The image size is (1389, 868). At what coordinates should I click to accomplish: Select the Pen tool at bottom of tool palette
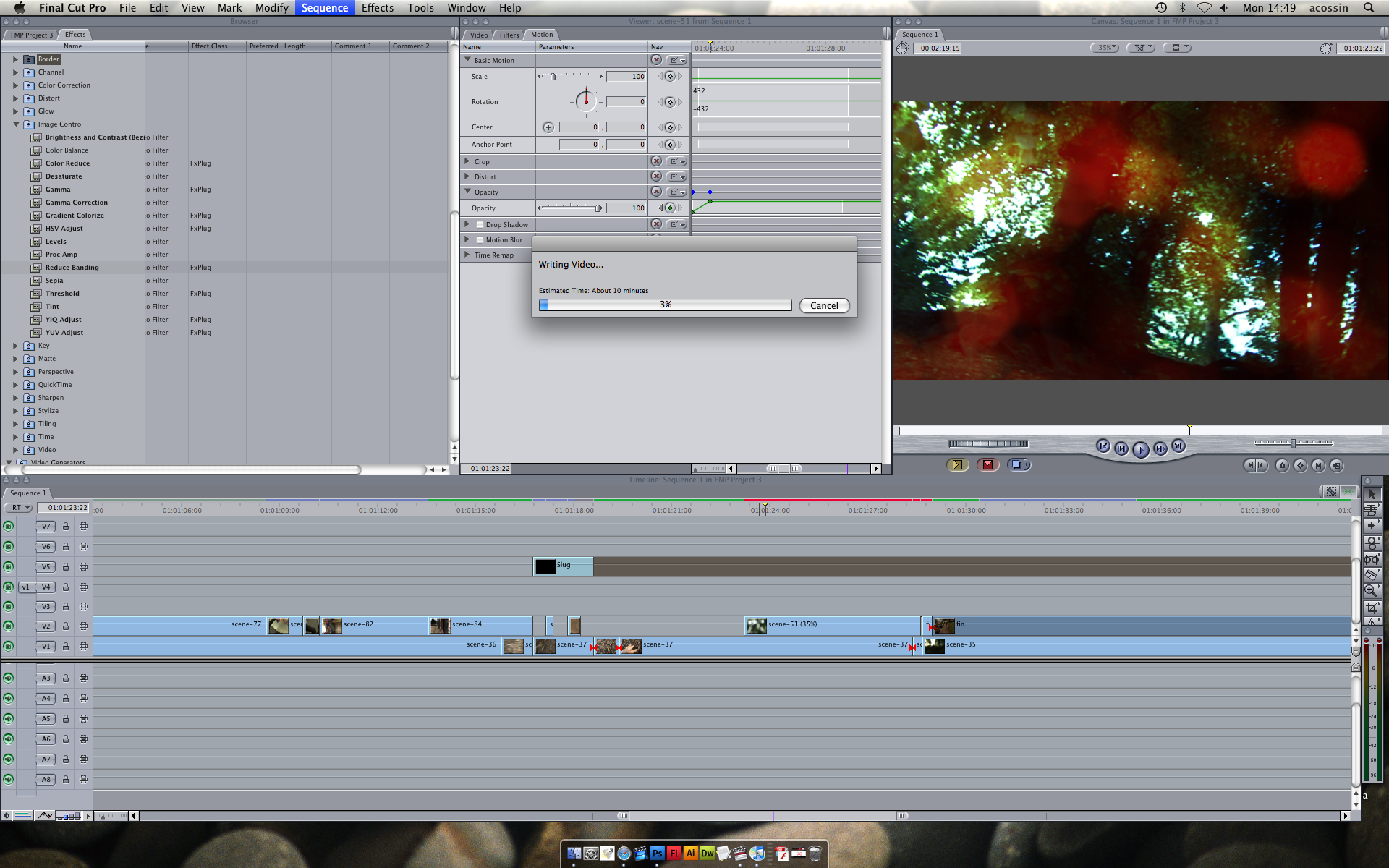pyautogui.click(x=1372, y=621)
